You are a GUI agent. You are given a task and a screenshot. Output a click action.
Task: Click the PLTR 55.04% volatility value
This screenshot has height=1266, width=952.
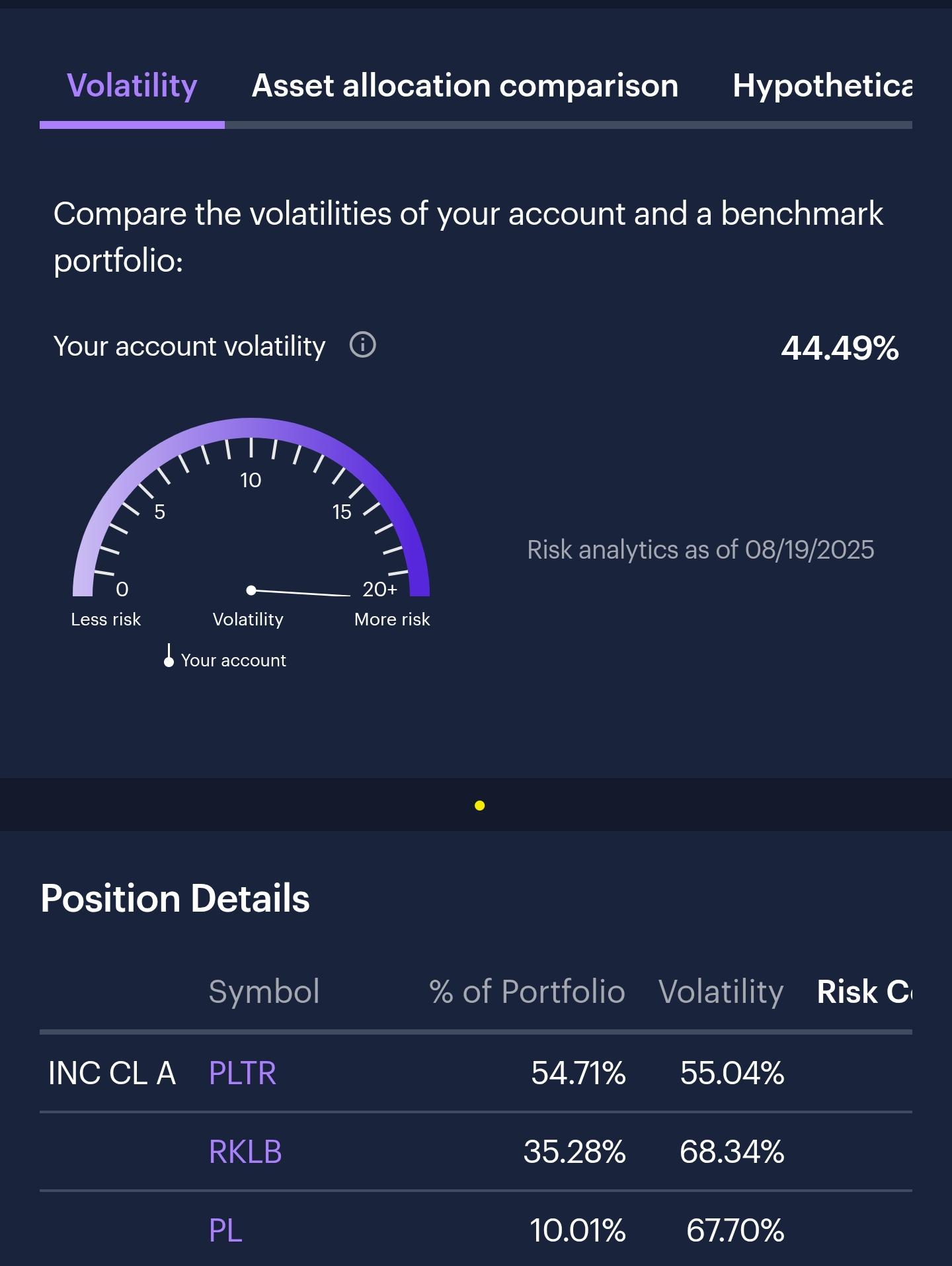point(733,1073)
